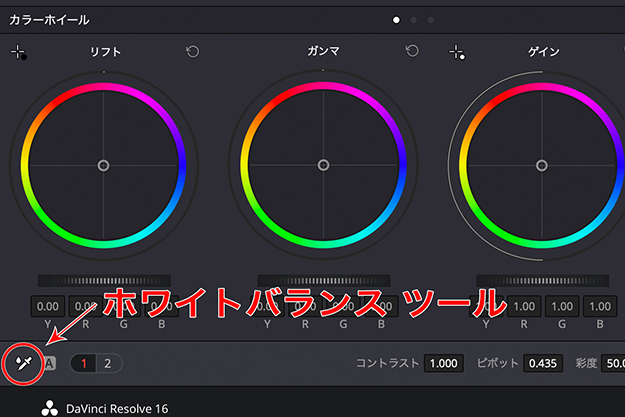Click the contrast (コントラスト) value field
This screenshot has height=417, width=625.
(443, 363)
